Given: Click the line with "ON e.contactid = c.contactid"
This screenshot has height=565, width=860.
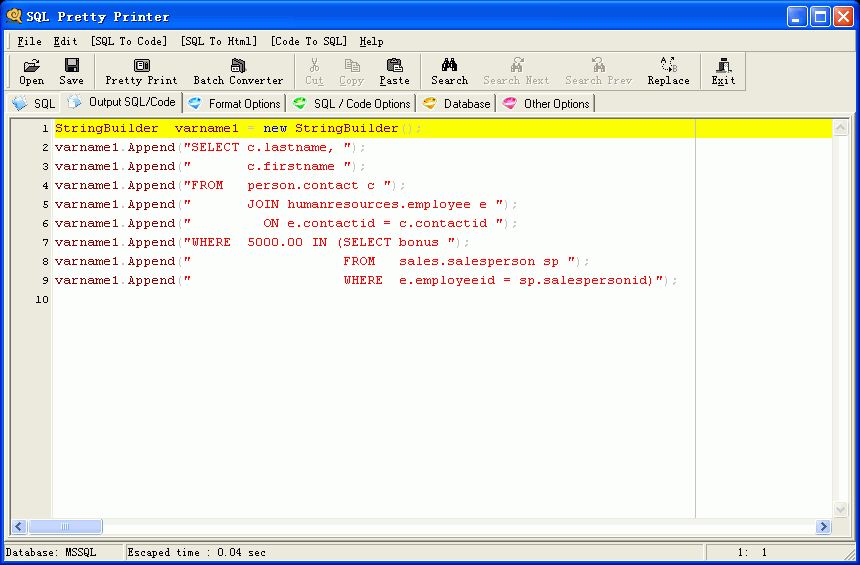Looking at the screenshot, I should click(286, 223).
